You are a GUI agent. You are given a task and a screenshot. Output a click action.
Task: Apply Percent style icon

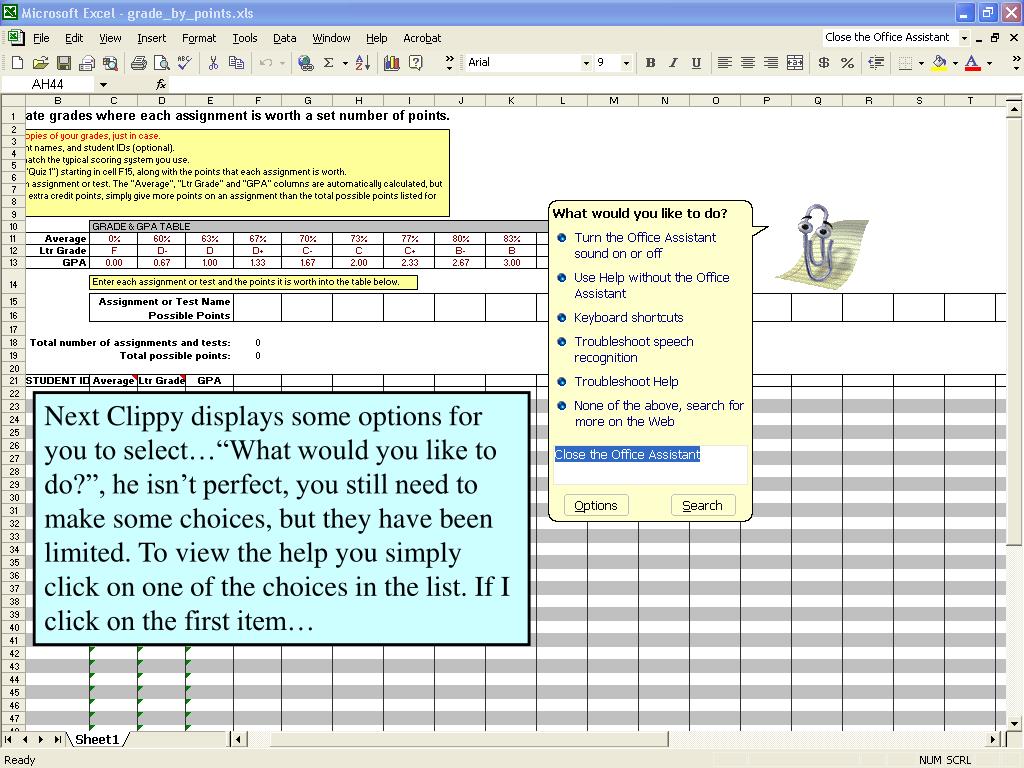[x=847, y=63]
